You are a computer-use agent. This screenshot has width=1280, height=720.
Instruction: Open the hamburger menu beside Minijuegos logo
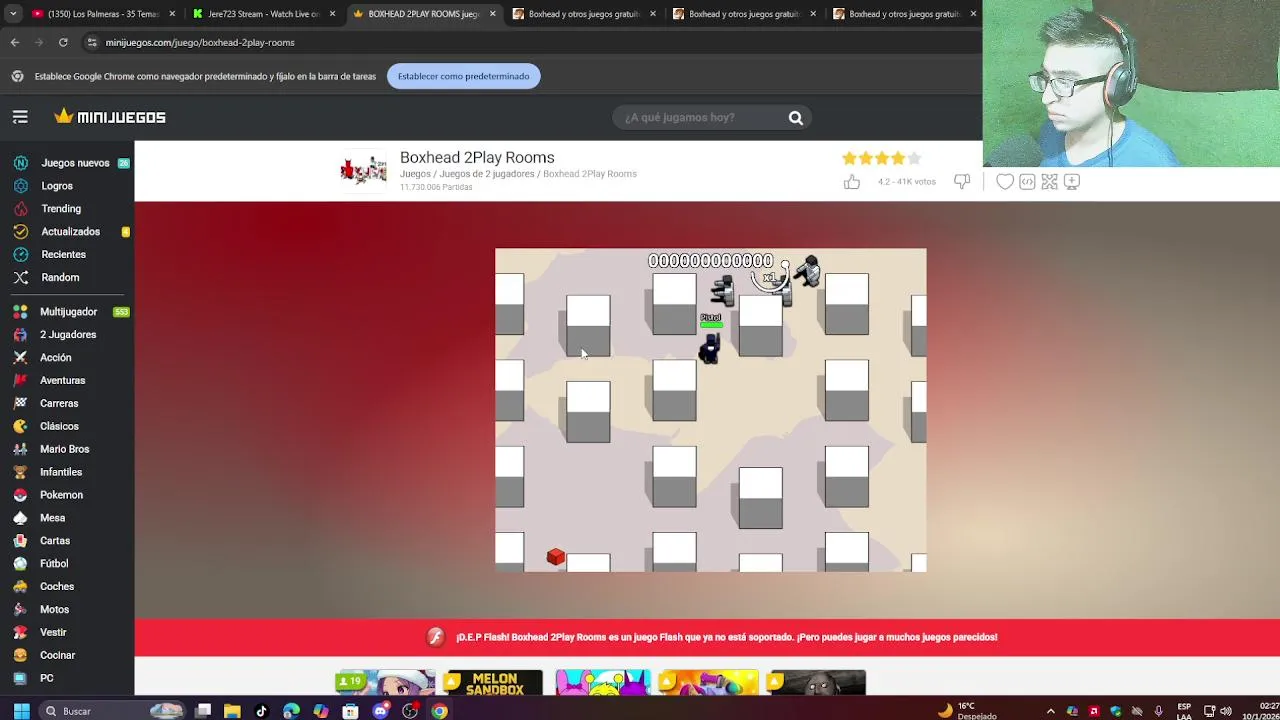tap(20, 117)
